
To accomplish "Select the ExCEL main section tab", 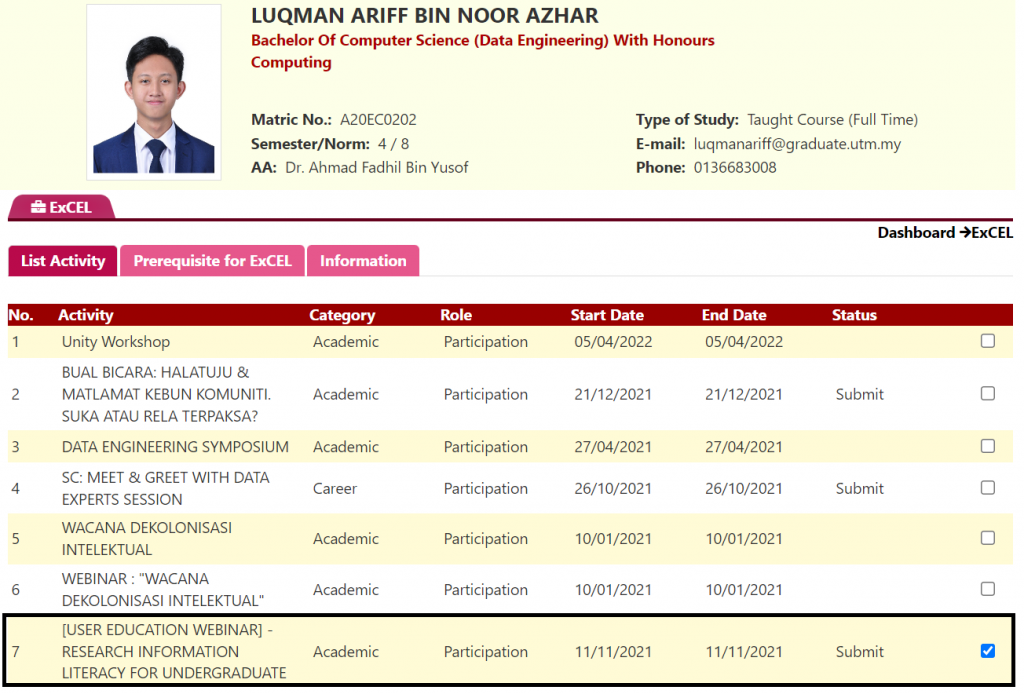I will point(62,208).
